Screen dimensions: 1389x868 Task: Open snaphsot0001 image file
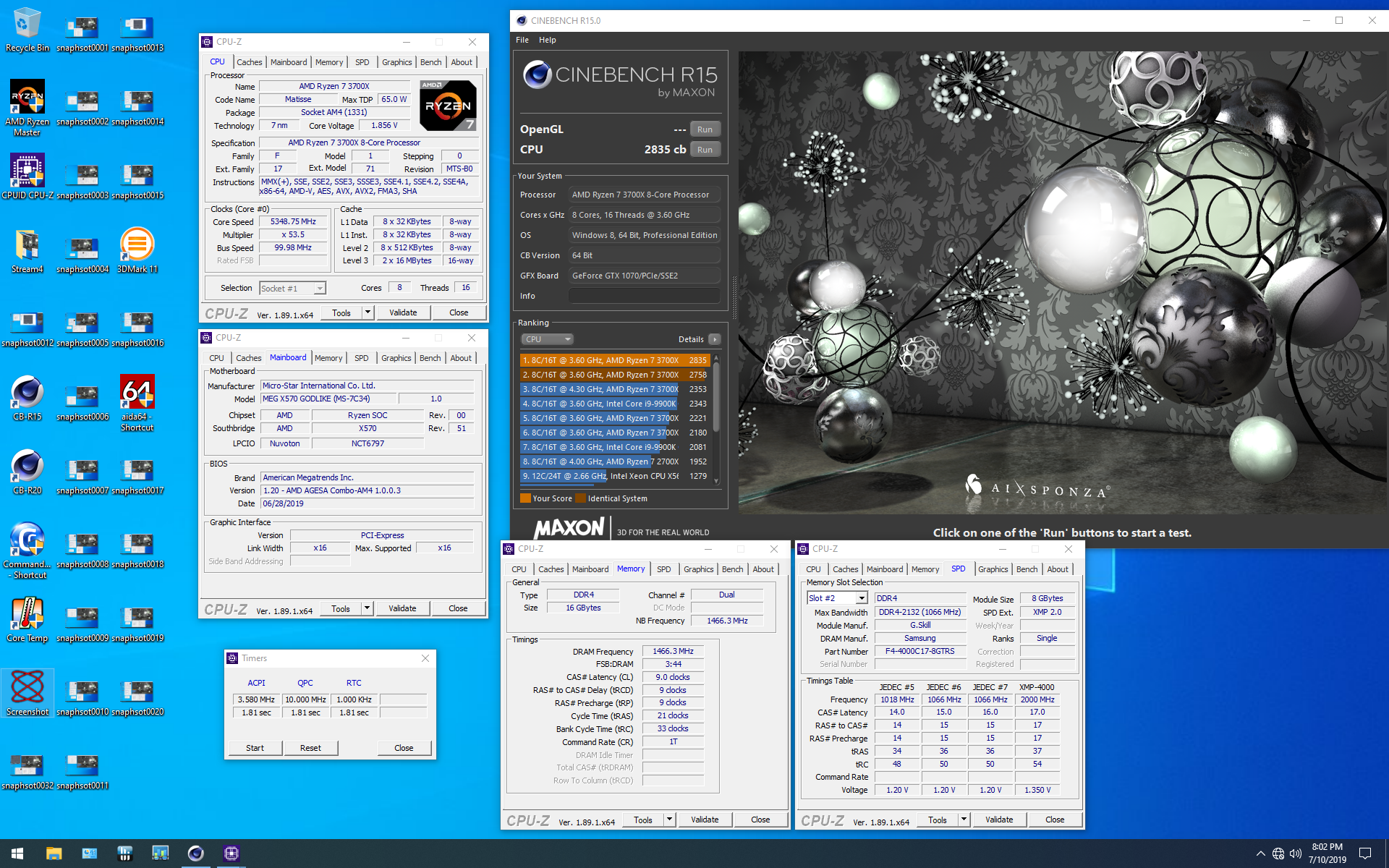[82, 33]
